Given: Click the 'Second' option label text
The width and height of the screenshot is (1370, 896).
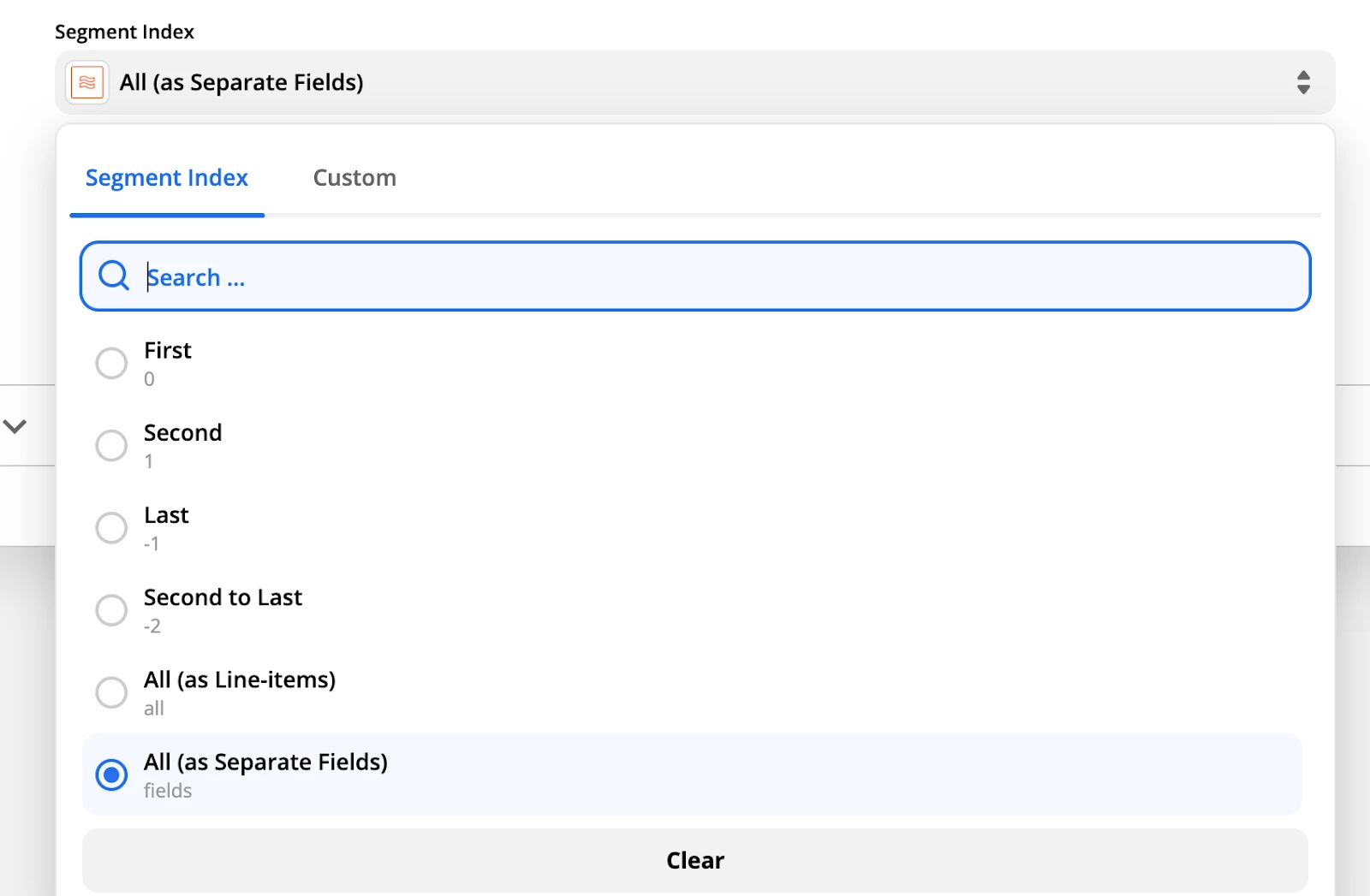Looking at the screenshot, I should click(182, 433).
